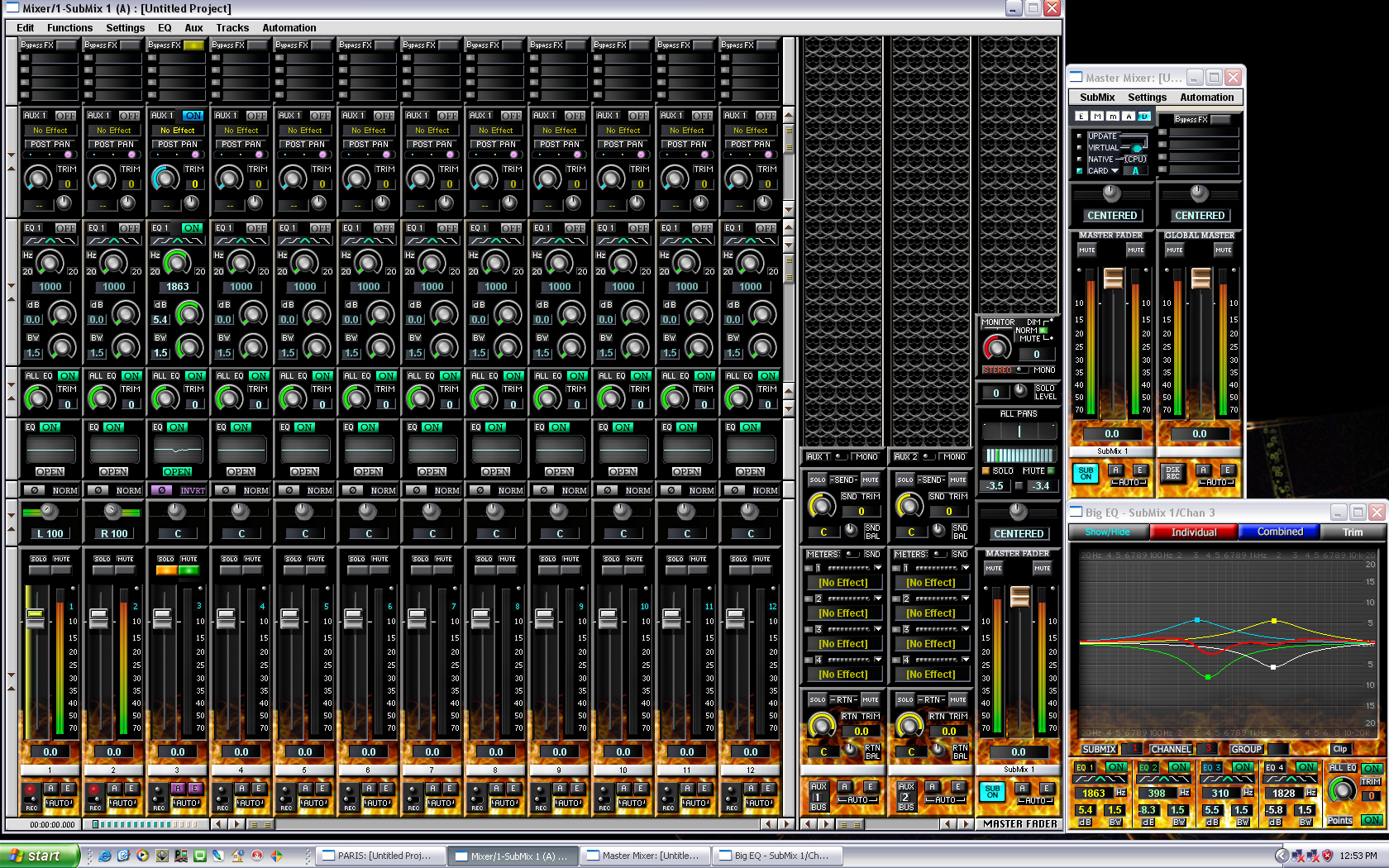Click OPEN under channel 1 EQ
This screenshot has height=868, width=1389.
tap(50, 471)
